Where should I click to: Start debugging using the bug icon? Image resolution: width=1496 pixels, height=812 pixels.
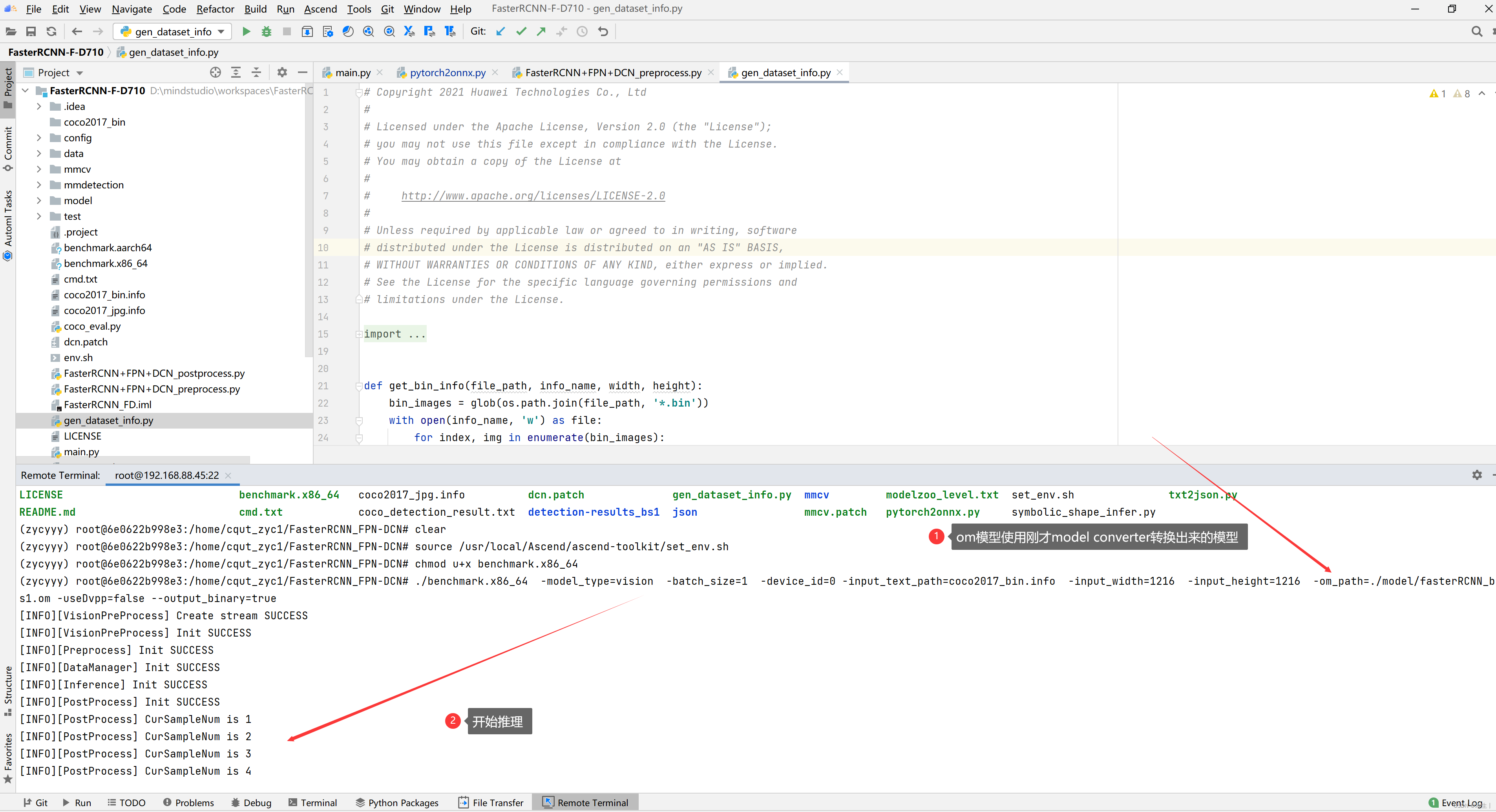[x=267, y=31]
